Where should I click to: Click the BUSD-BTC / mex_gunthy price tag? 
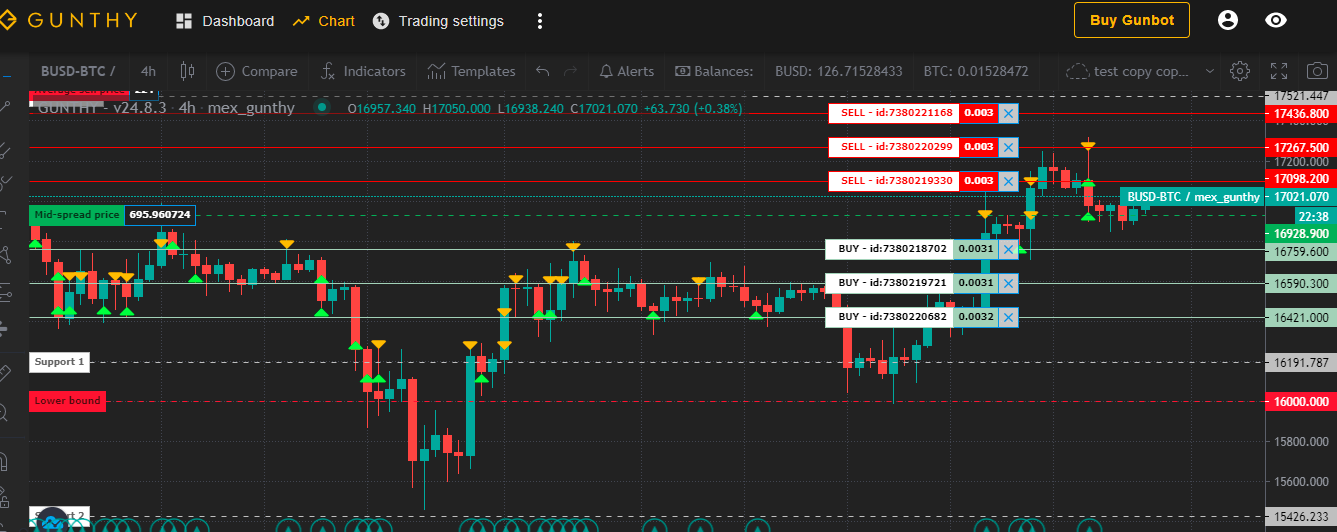click(1192, 197)
